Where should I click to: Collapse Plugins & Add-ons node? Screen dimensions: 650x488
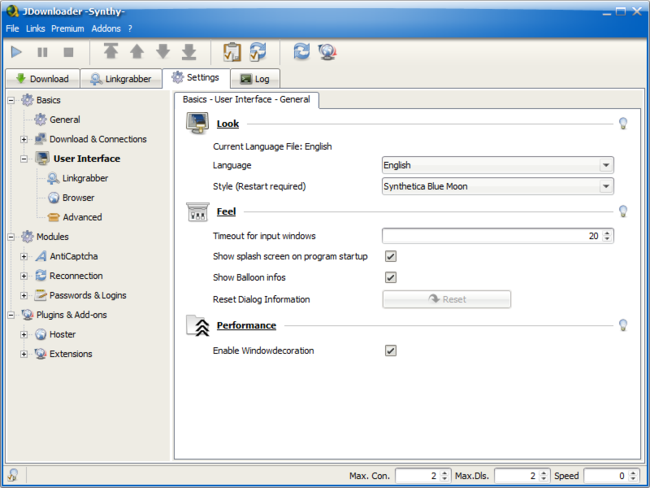click(11, 315)
